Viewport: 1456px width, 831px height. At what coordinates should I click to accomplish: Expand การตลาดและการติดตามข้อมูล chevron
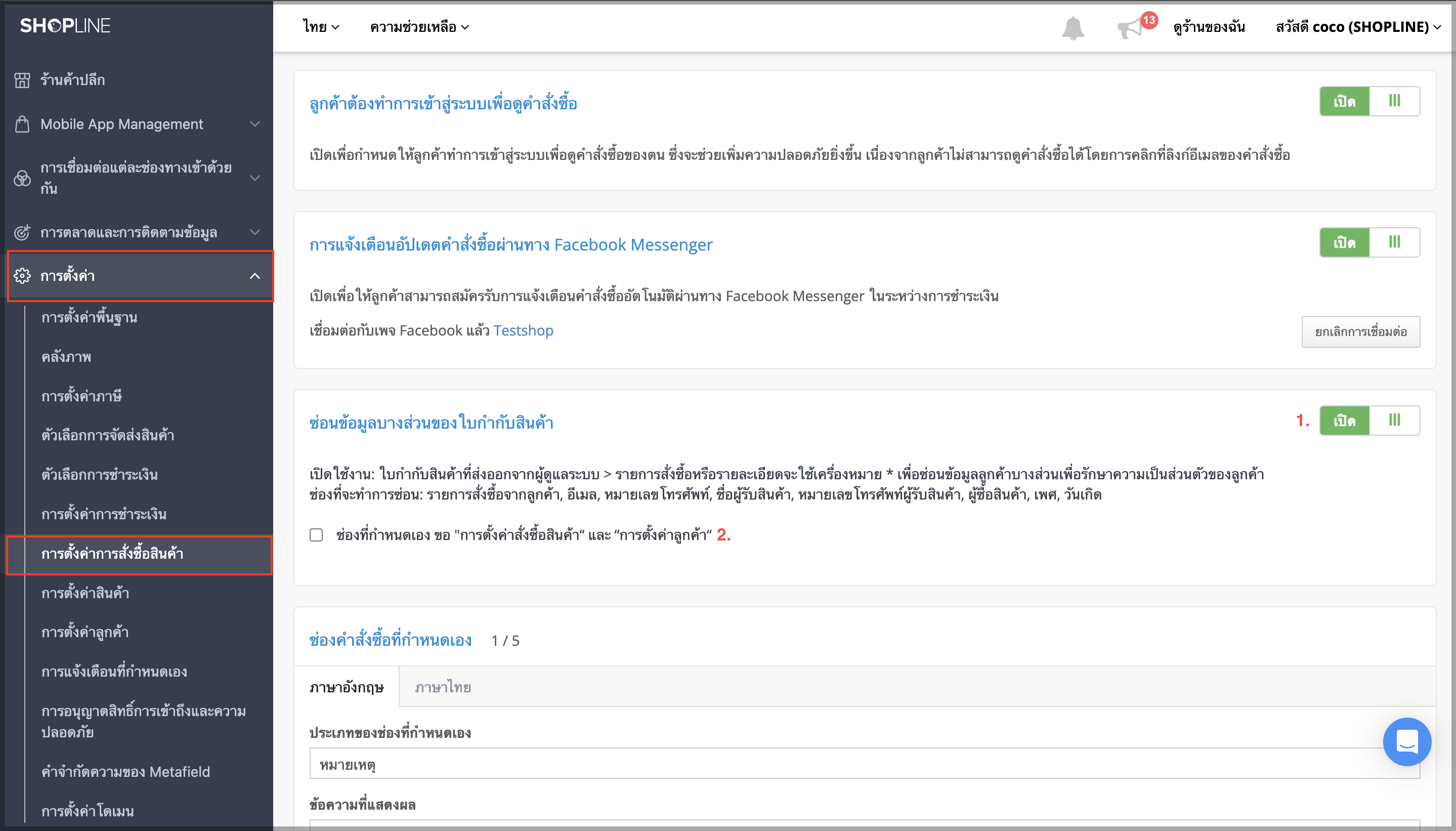coord(255,232)
